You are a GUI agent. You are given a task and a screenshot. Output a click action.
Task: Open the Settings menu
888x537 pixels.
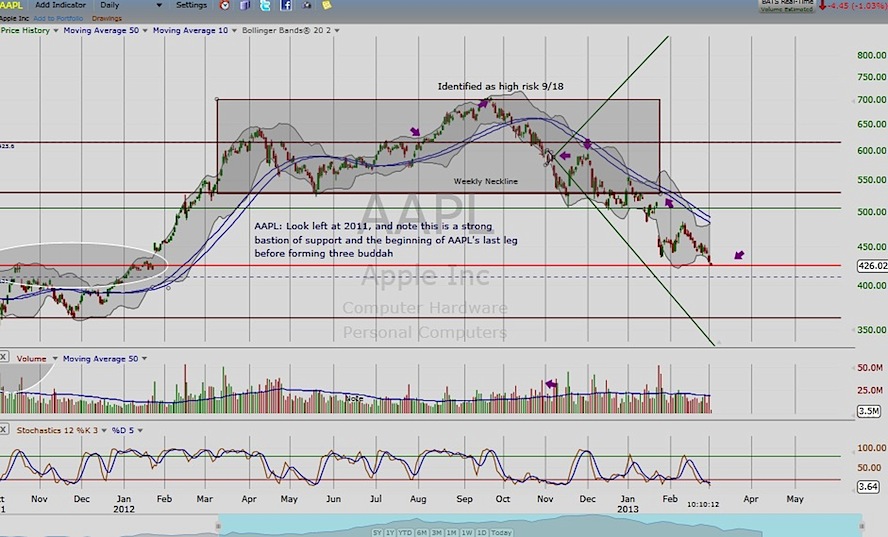click(191, 5)
